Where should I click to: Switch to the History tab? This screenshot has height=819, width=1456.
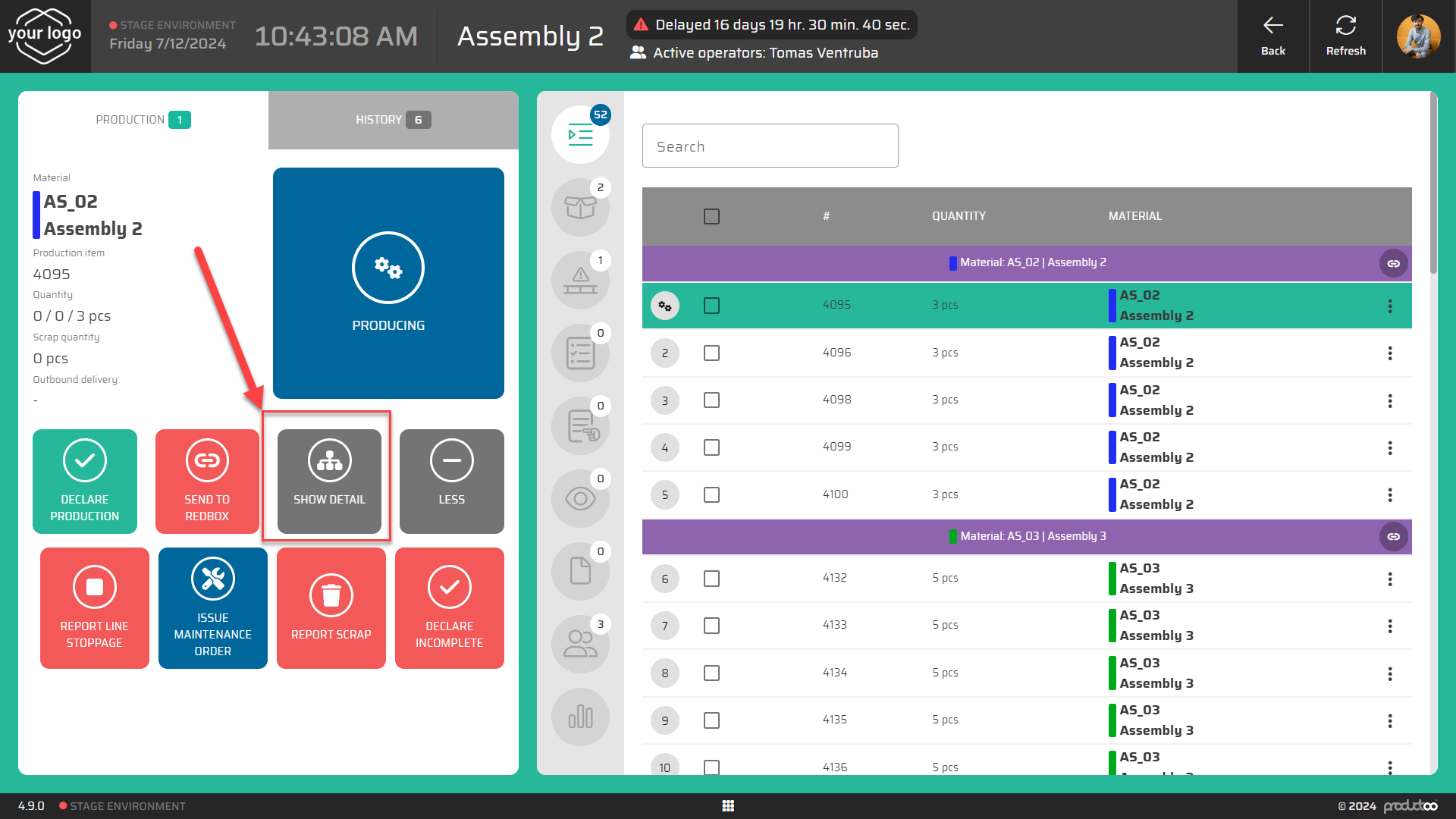393,120
